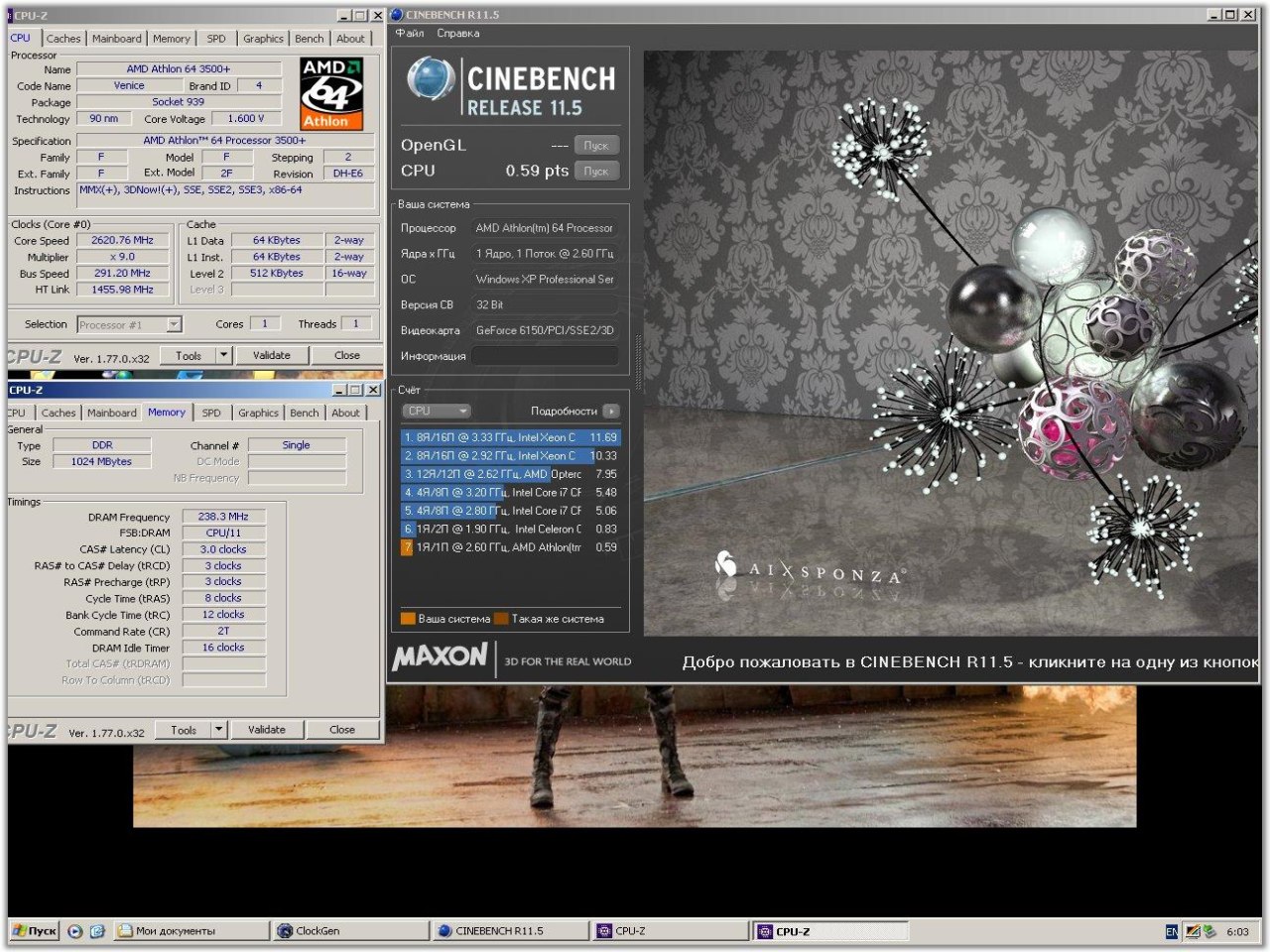Expand Tools dropdown arrow in lower CPU-Z window
Viewport: 1270px width, 952px height.
pyautogui.click(x=218, y=730)
